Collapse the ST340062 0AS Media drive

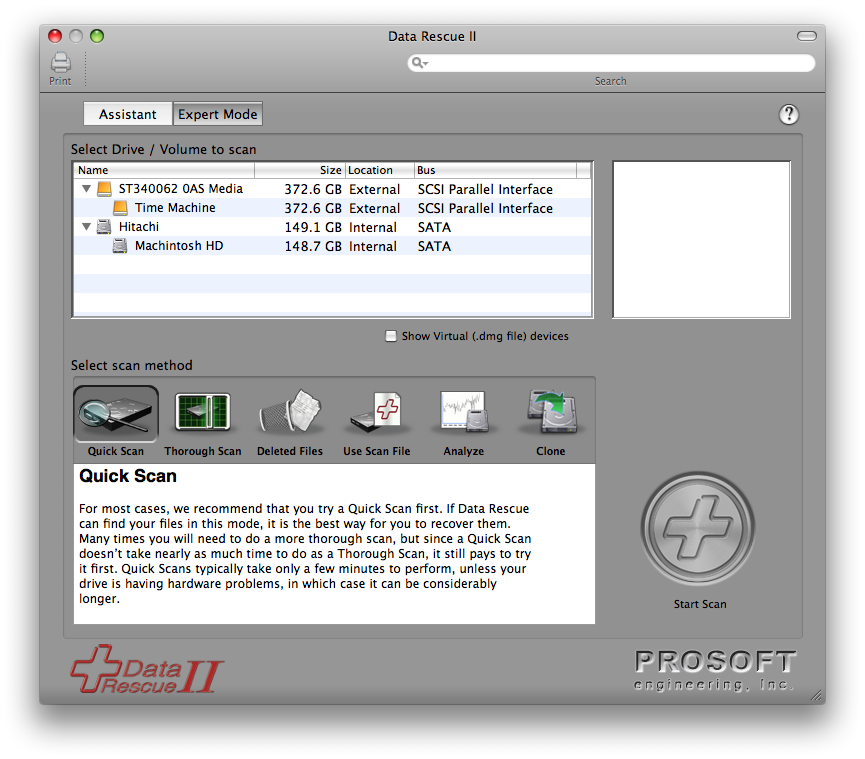tap(87, 189)
